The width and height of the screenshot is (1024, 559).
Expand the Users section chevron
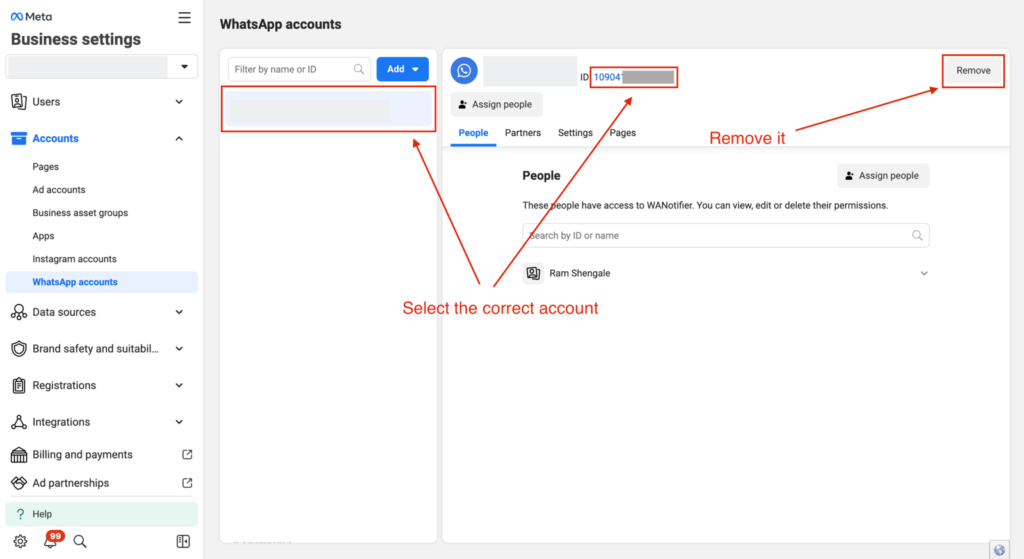pos(179,102)
